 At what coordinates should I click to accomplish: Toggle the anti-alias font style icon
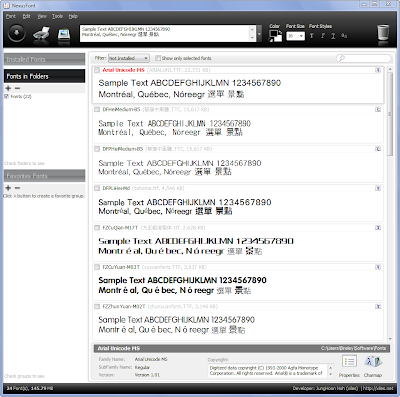[x=344, y=36]
